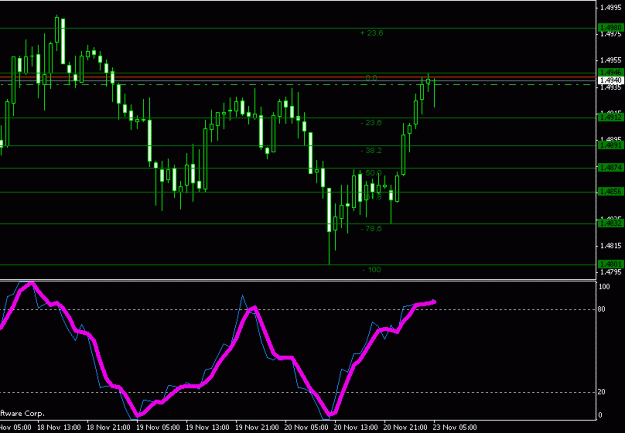Click the 23 Nov 05:00 time label

[x=455, y=427]
